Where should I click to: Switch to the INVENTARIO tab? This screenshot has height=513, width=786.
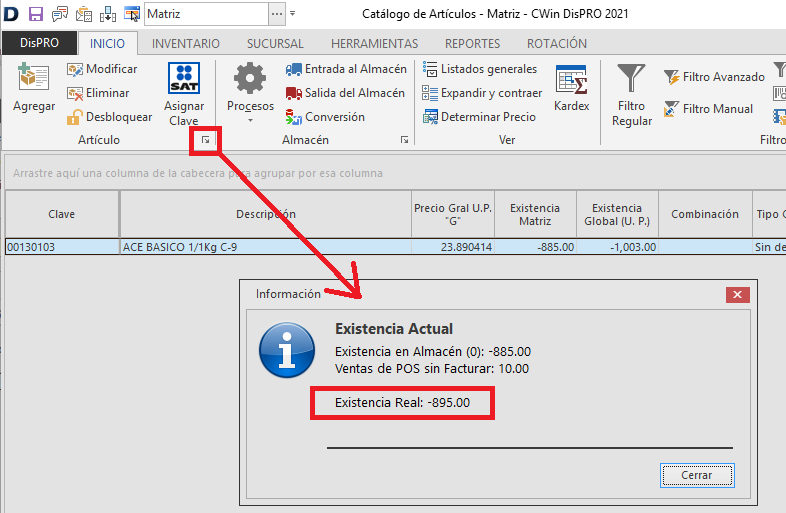tap(185, 44)
